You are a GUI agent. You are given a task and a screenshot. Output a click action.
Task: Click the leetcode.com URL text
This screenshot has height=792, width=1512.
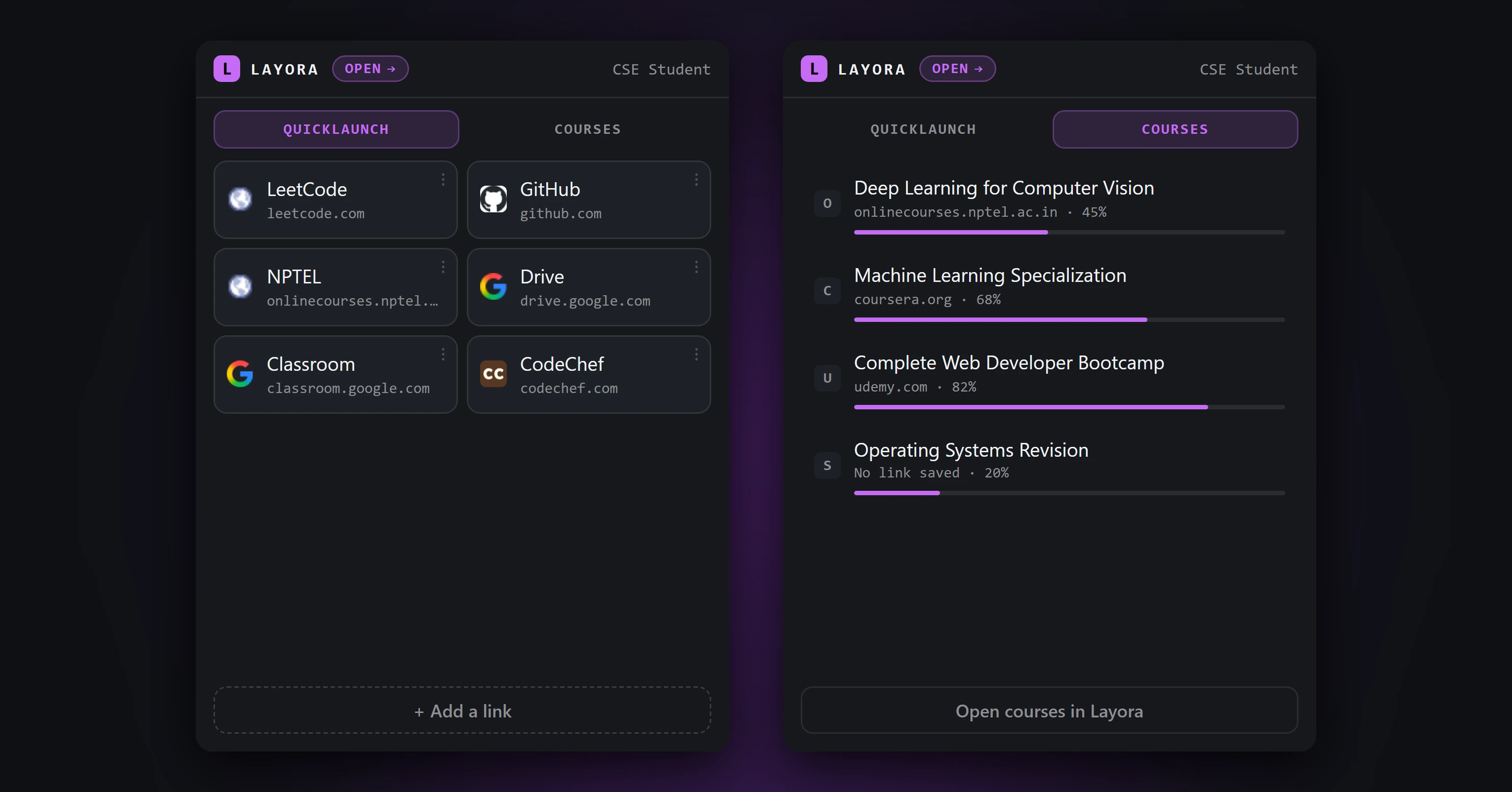316,214
